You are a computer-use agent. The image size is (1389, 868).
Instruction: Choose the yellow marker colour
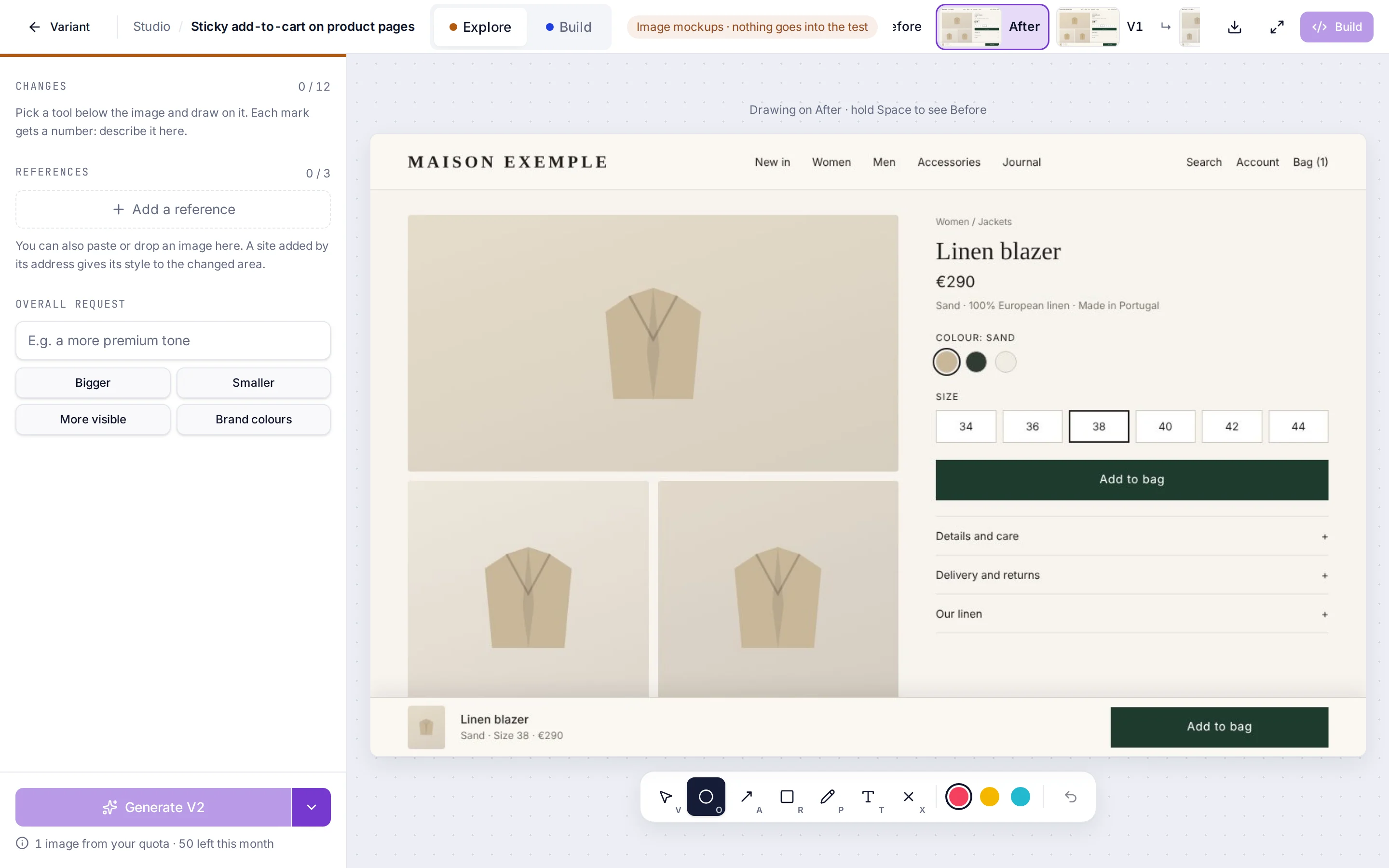pyautogui.click(x=990, y=797)
